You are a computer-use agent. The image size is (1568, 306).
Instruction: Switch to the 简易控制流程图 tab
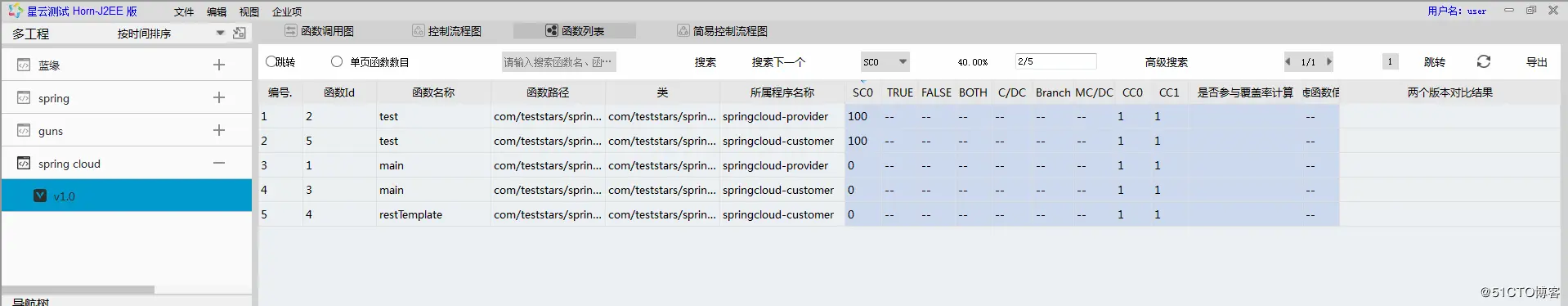pyautogui.click(x=722, y=31)
